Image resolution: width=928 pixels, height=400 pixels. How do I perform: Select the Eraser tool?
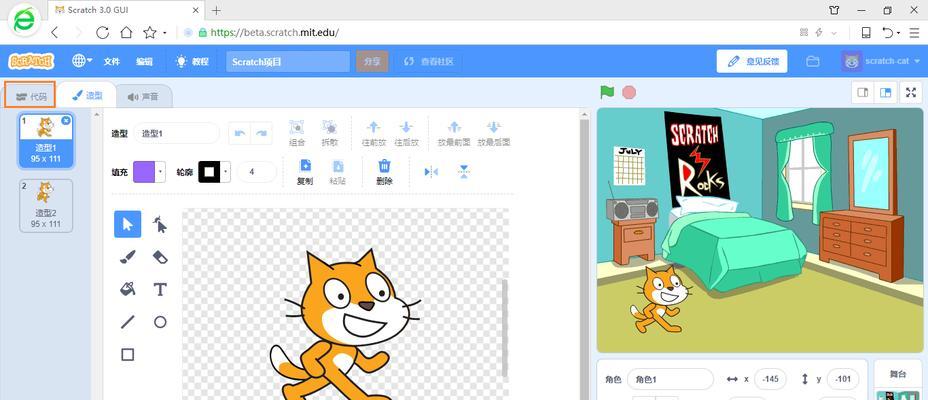coord(160,257)
